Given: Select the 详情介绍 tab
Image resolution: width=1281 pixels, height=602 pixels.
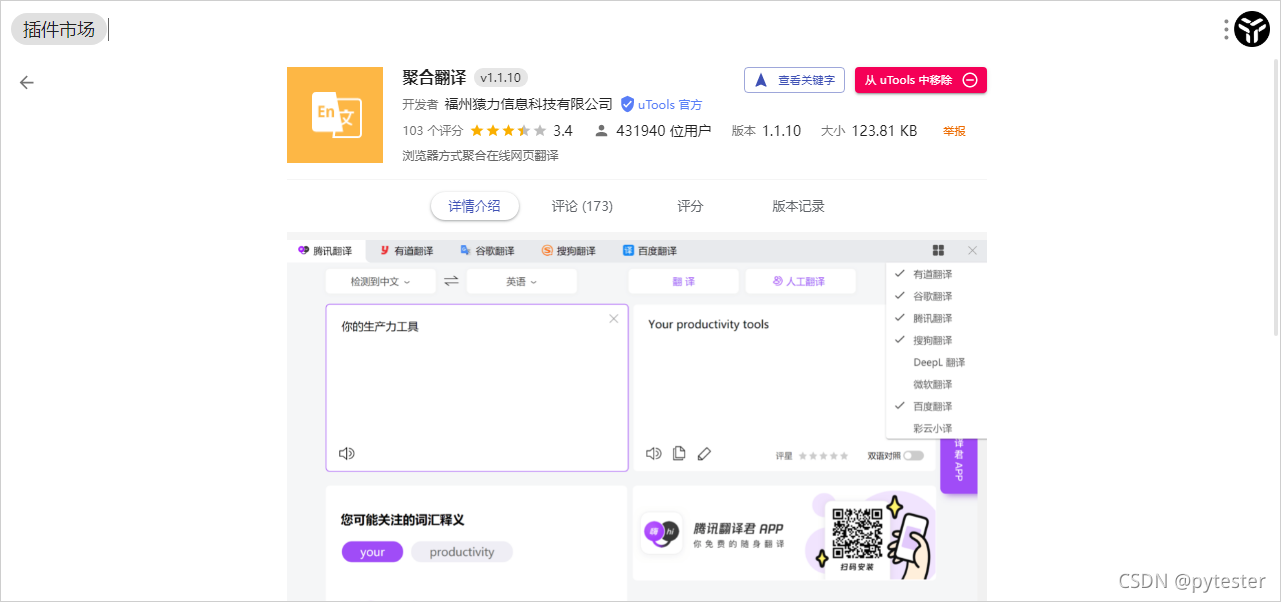Looking at the screenshot, I should [x=474, y=206].
